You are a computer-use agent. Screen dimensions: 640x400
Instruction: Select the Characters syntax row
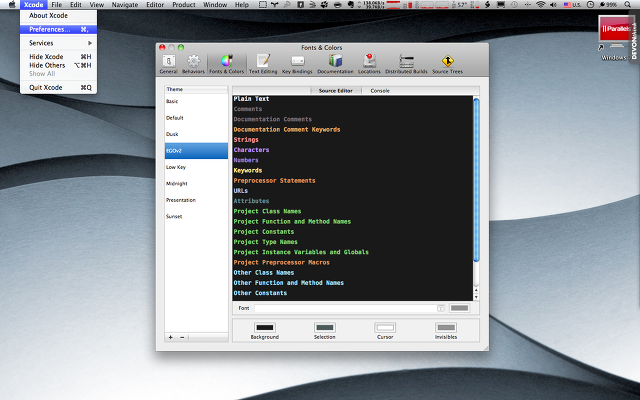click(x=353, y=150)
